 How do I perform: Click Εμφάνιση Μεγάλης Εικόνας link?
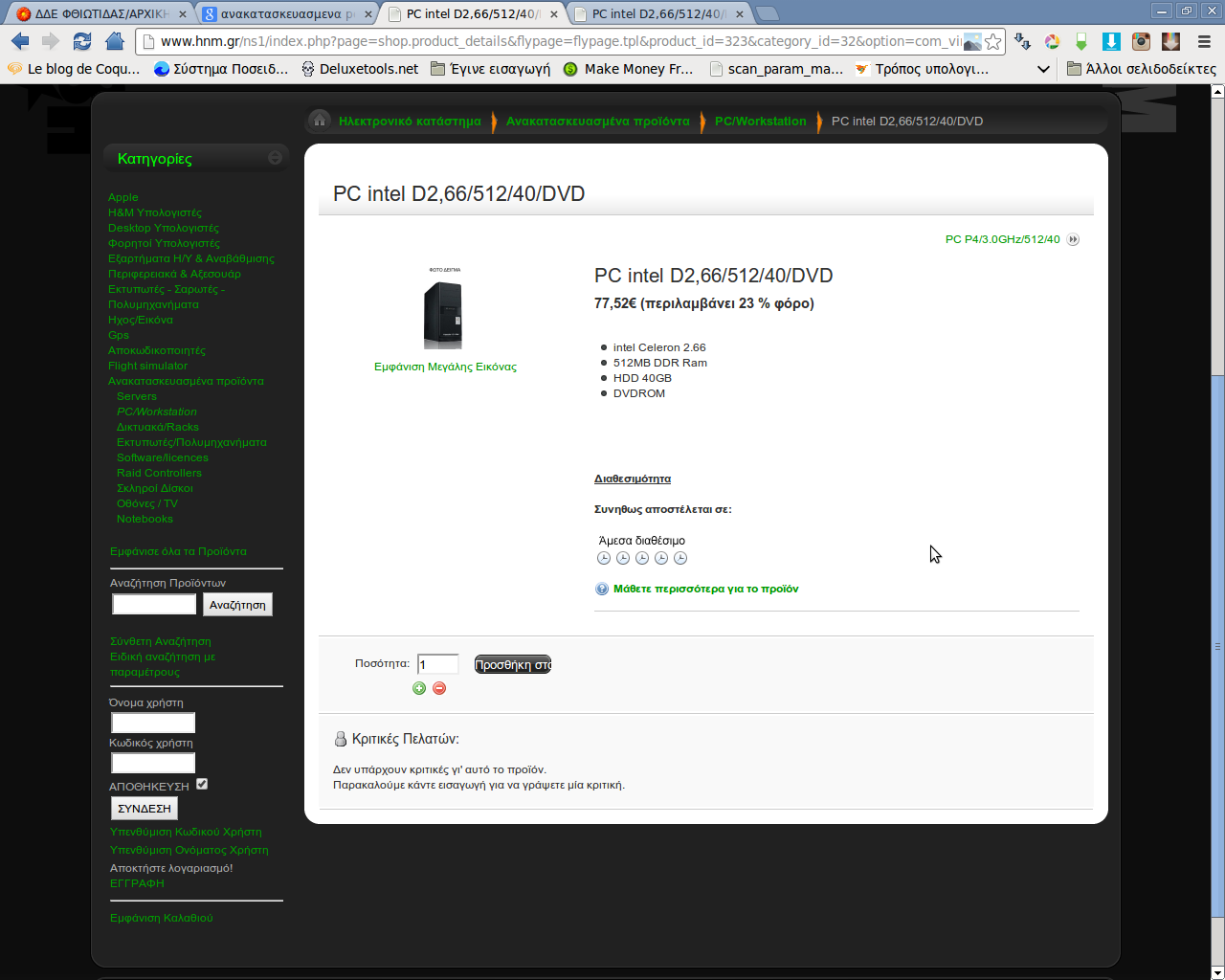coord(445,367)
